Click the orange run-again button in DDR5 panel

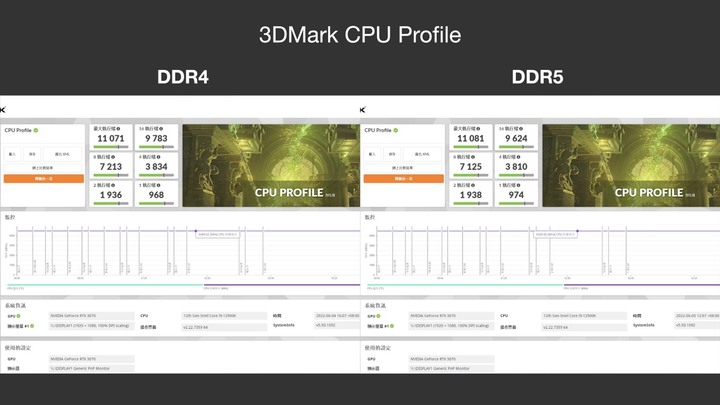(x=404, y=179)
